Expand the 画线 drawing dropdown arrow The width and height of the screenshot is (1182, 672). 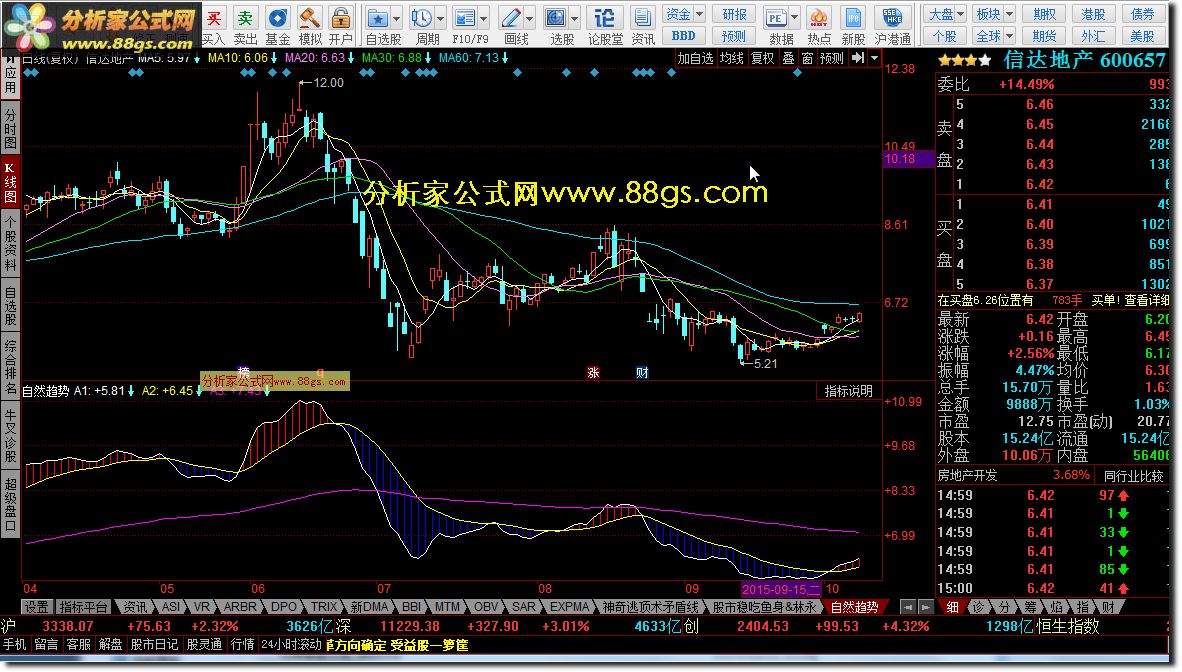[529, 18]
